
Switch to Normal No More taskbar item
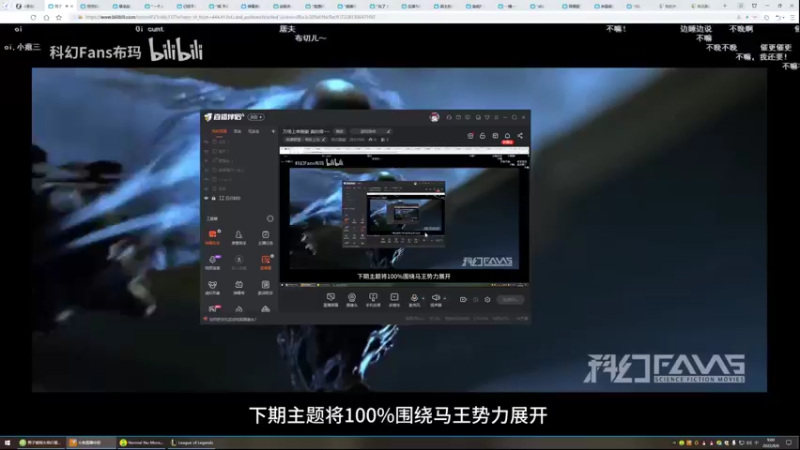(x=141, y=443)
